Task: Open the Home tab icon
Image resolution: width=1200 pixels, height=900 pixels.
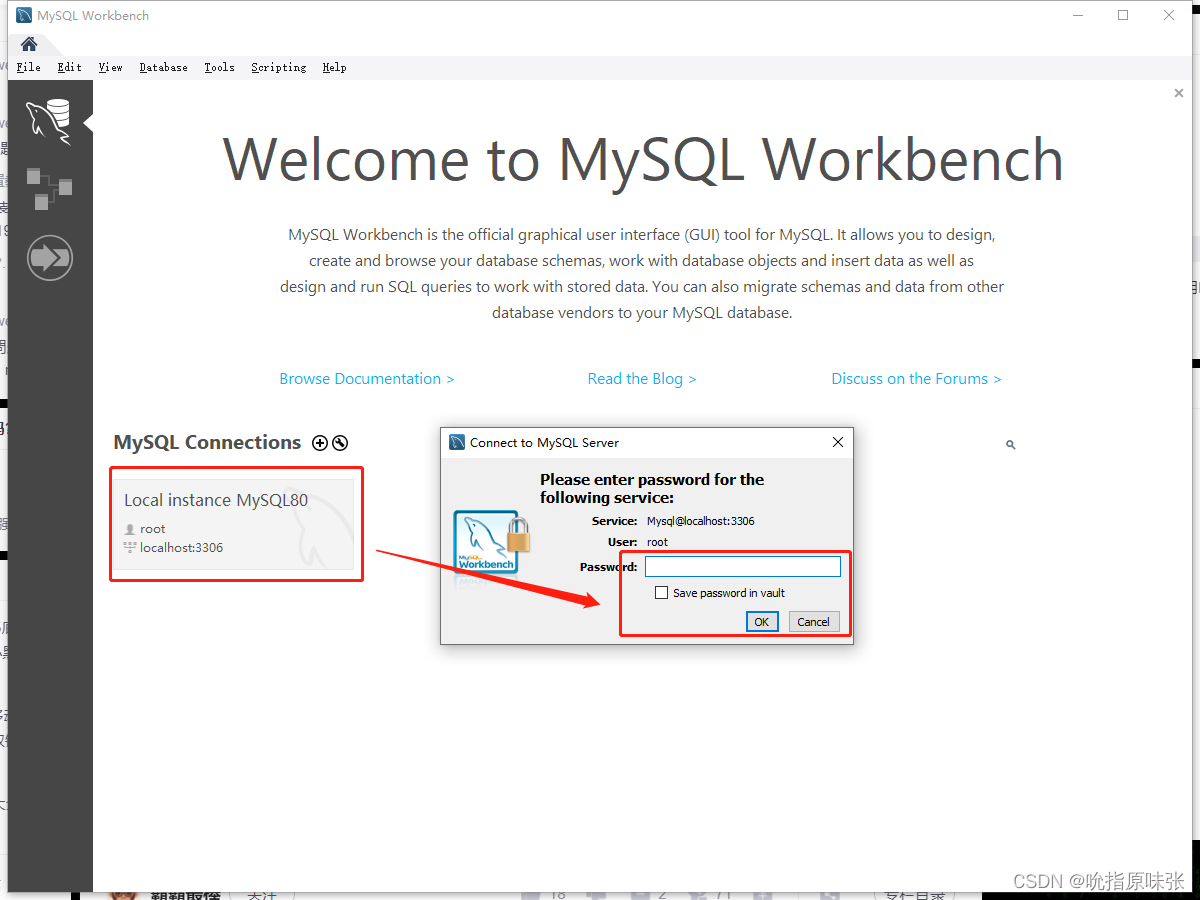Action: pyautogui.click(x=29, y=44)
